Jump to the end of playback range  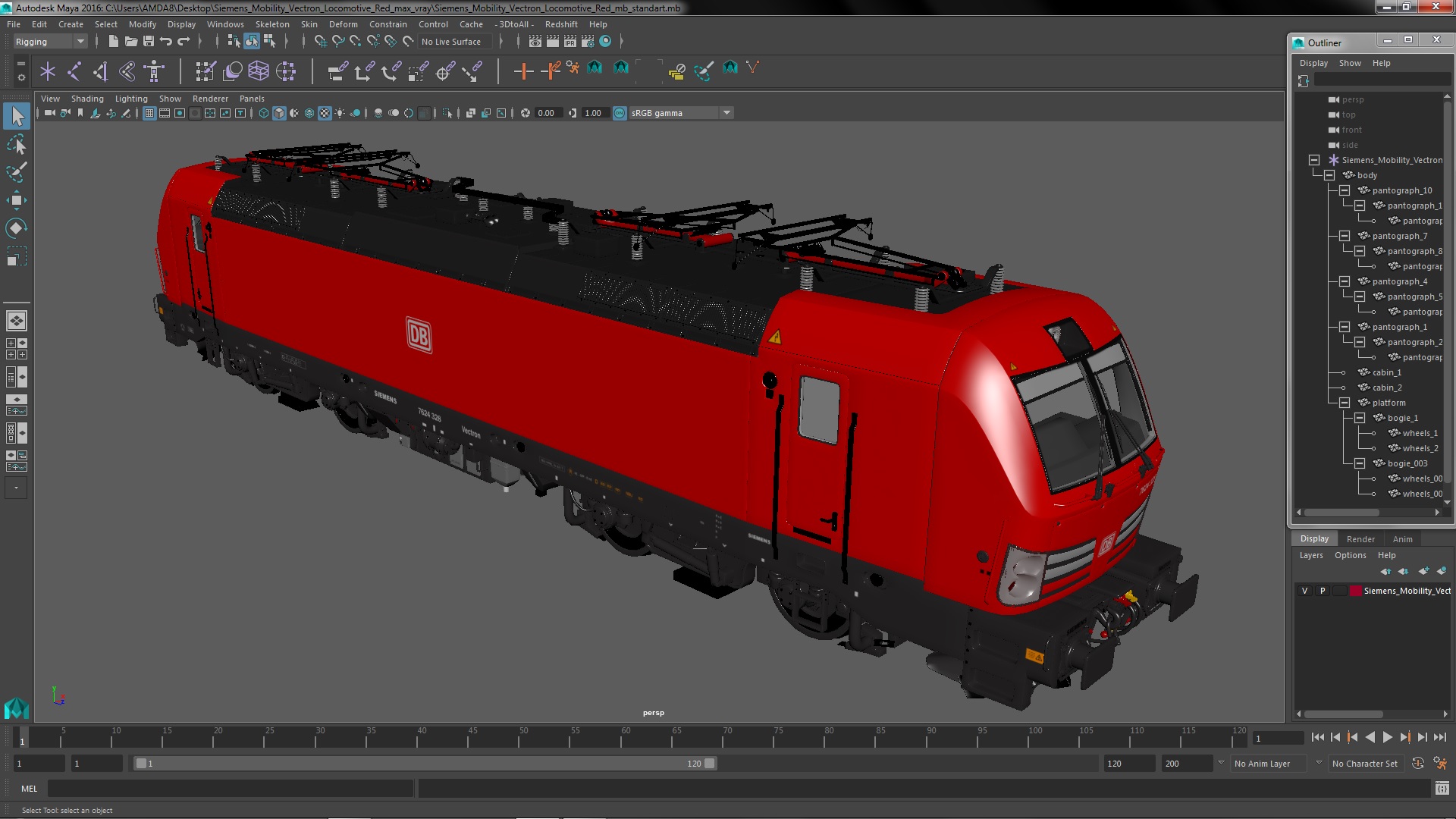[x=1439, y=737]
